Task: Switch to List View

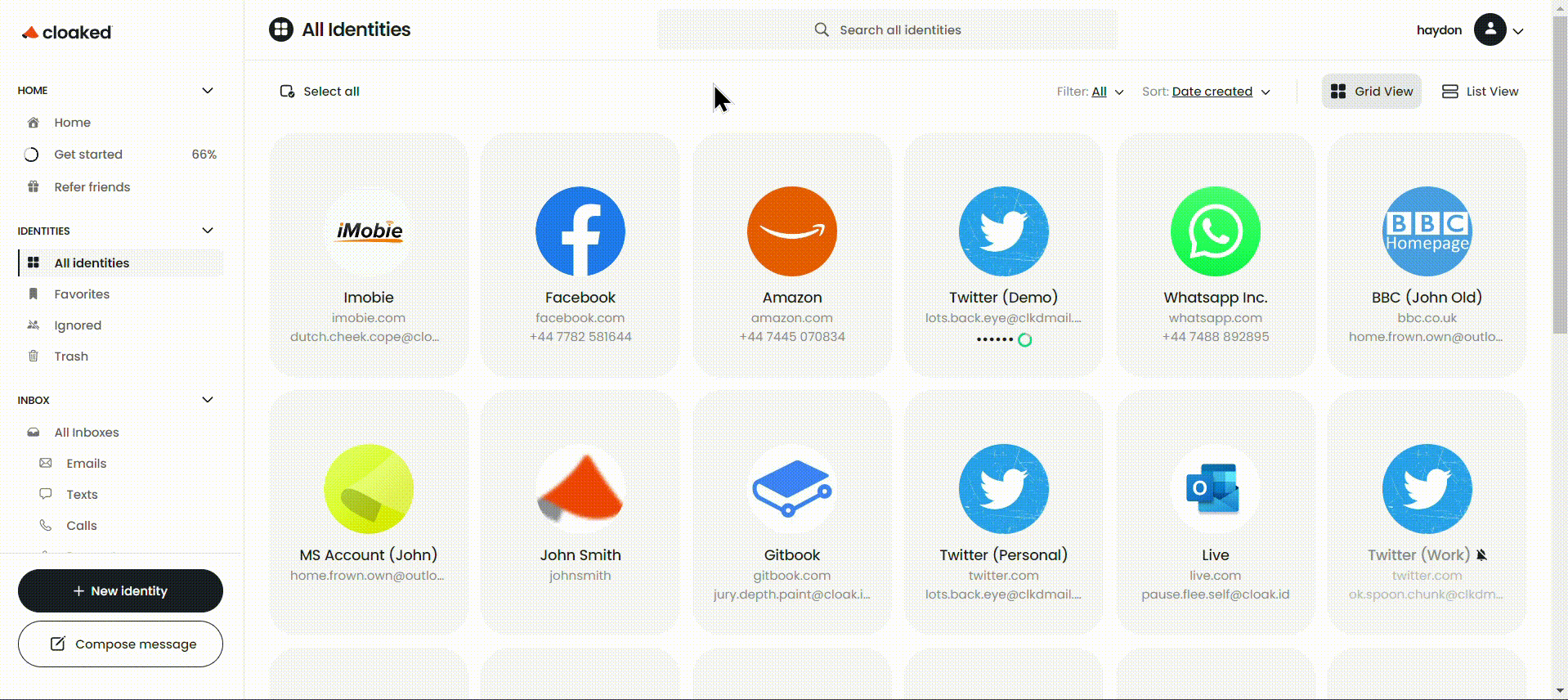Action: coord(1481,92)
